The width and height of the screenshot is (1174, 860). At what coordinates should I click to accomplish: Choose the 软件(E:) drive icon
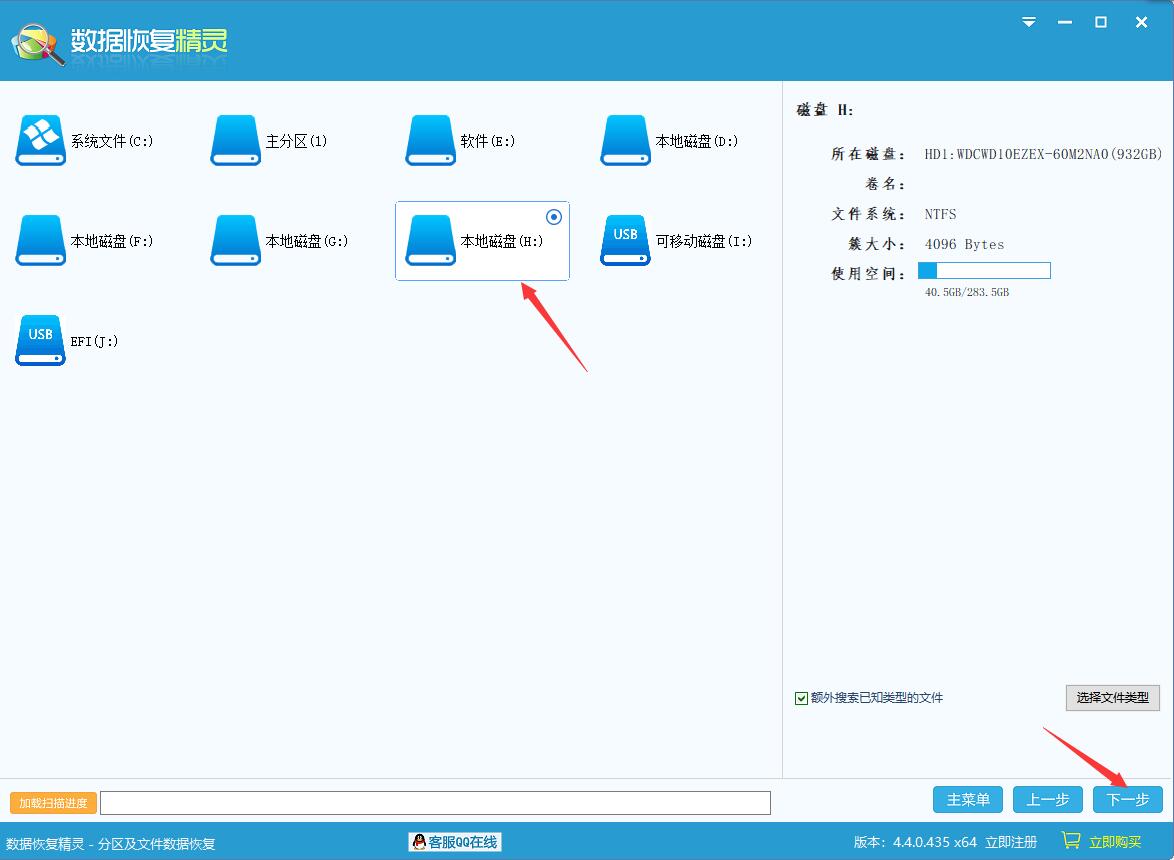[x=431, y=140]
